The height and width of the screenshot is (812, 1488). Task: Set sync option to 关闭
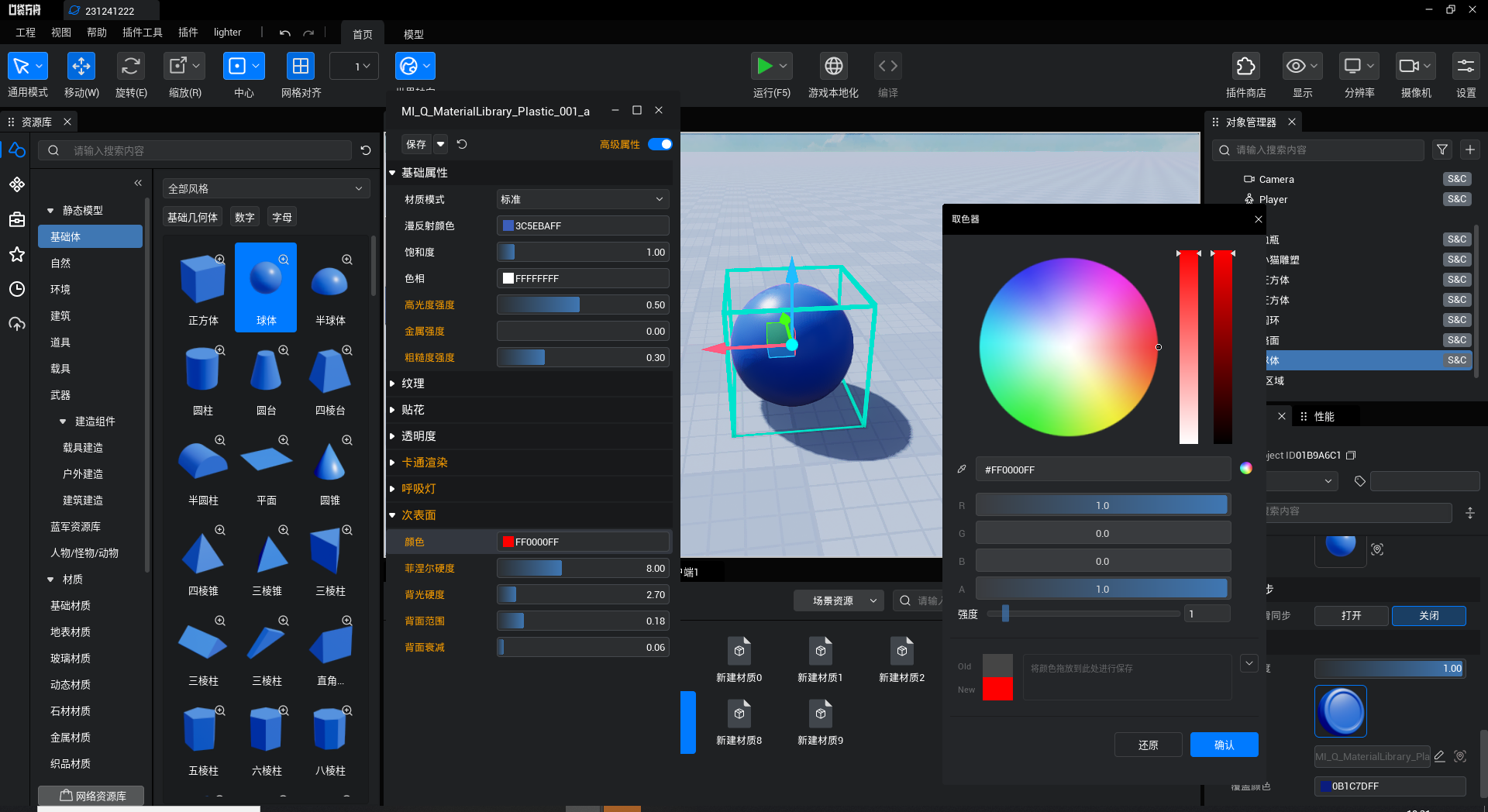pos(1429,615)
